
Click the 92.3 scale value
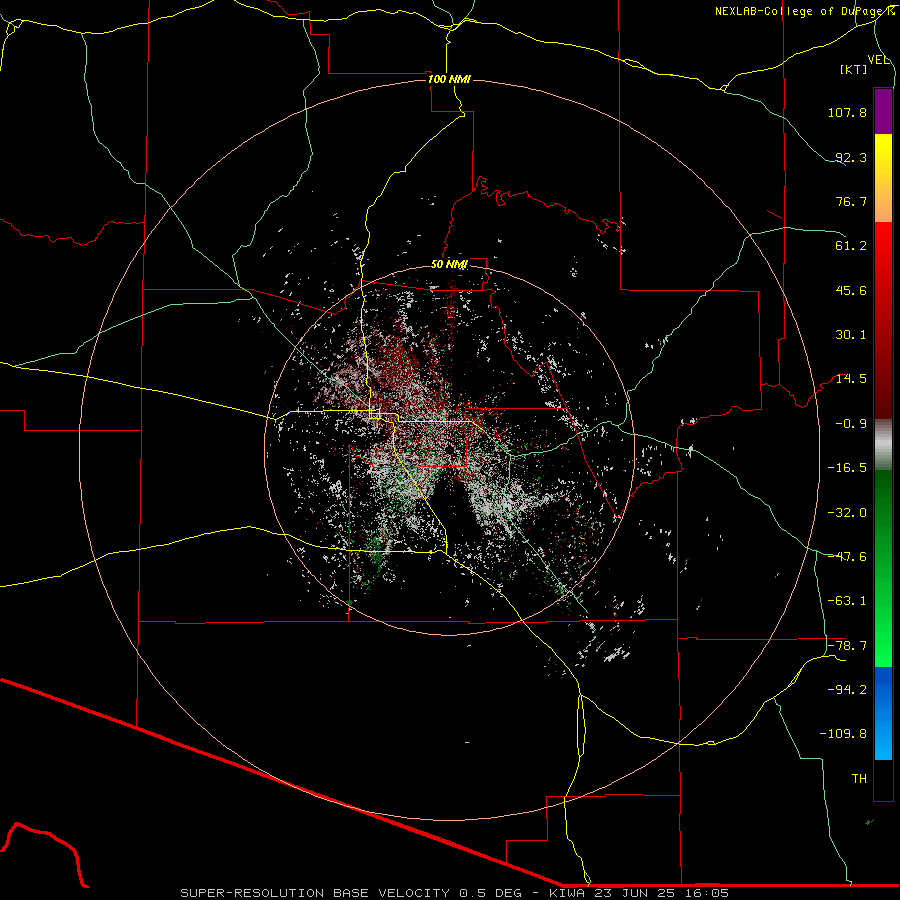point(851,157)
